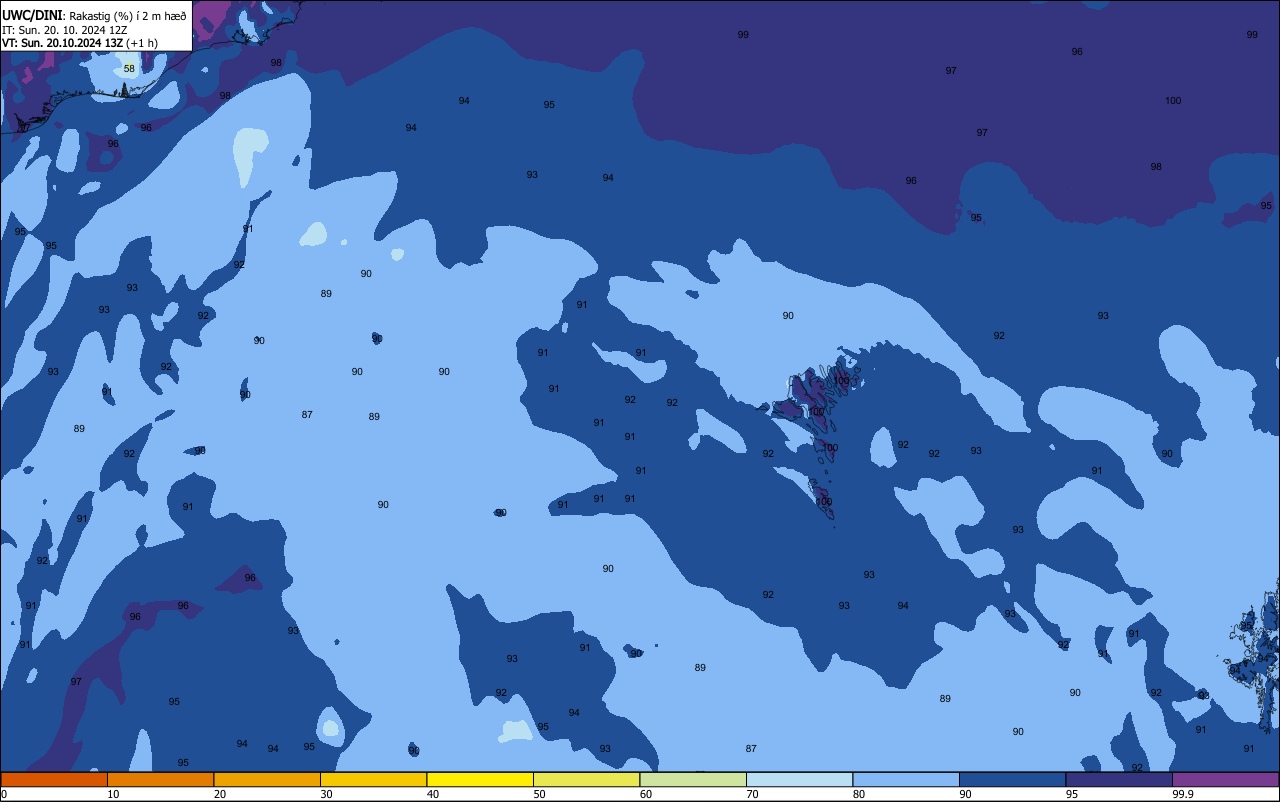
Task: Click the legend tick label '0'
Action: [4, 794]
